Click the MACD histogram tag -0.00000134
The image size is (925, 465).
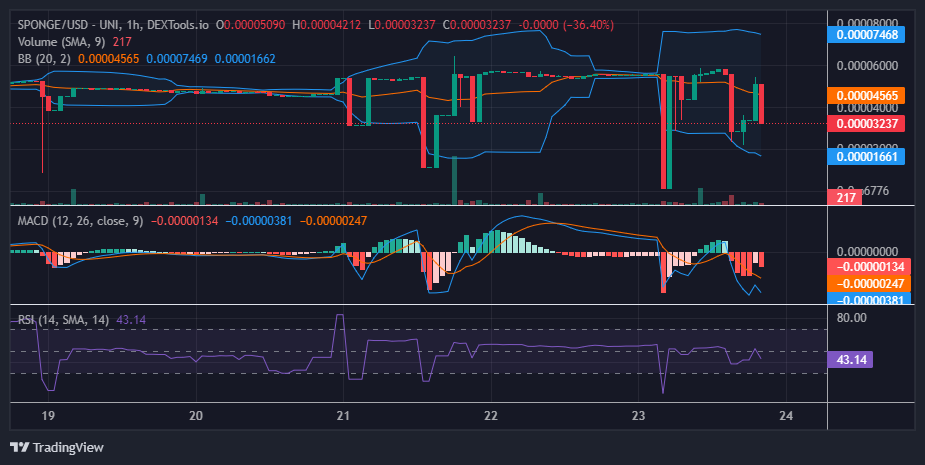pos(870,267)
